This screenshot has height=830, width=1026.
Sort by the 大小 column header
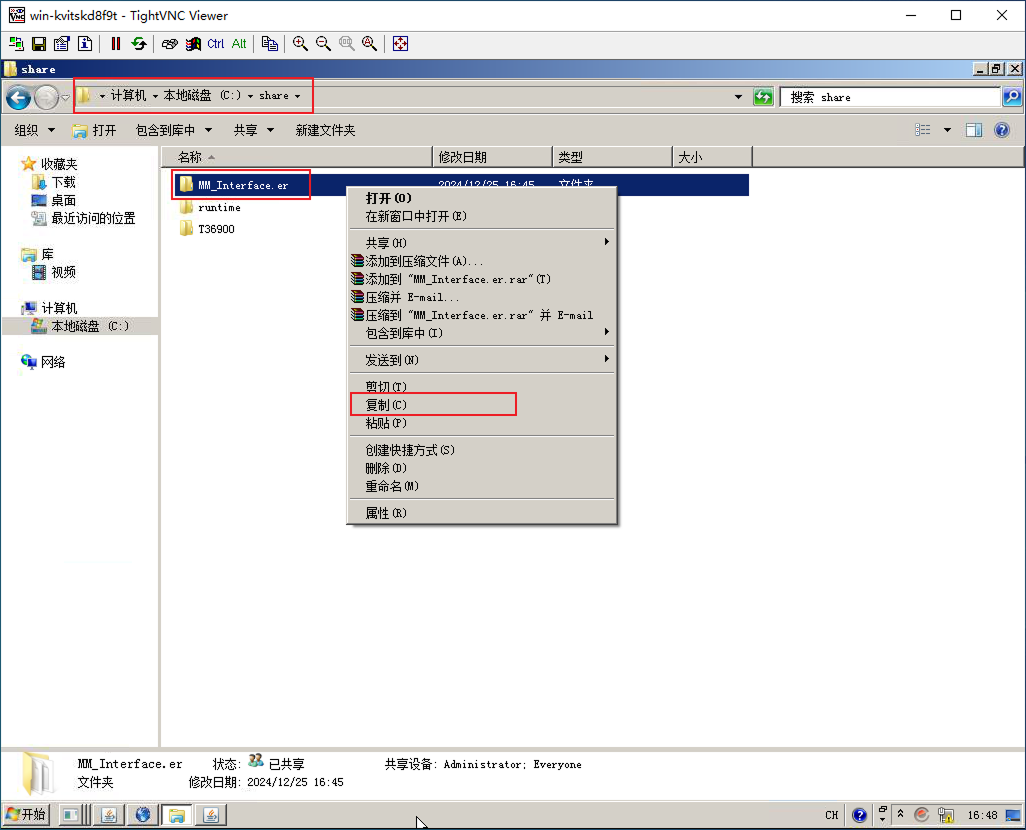tap(712, 157)
